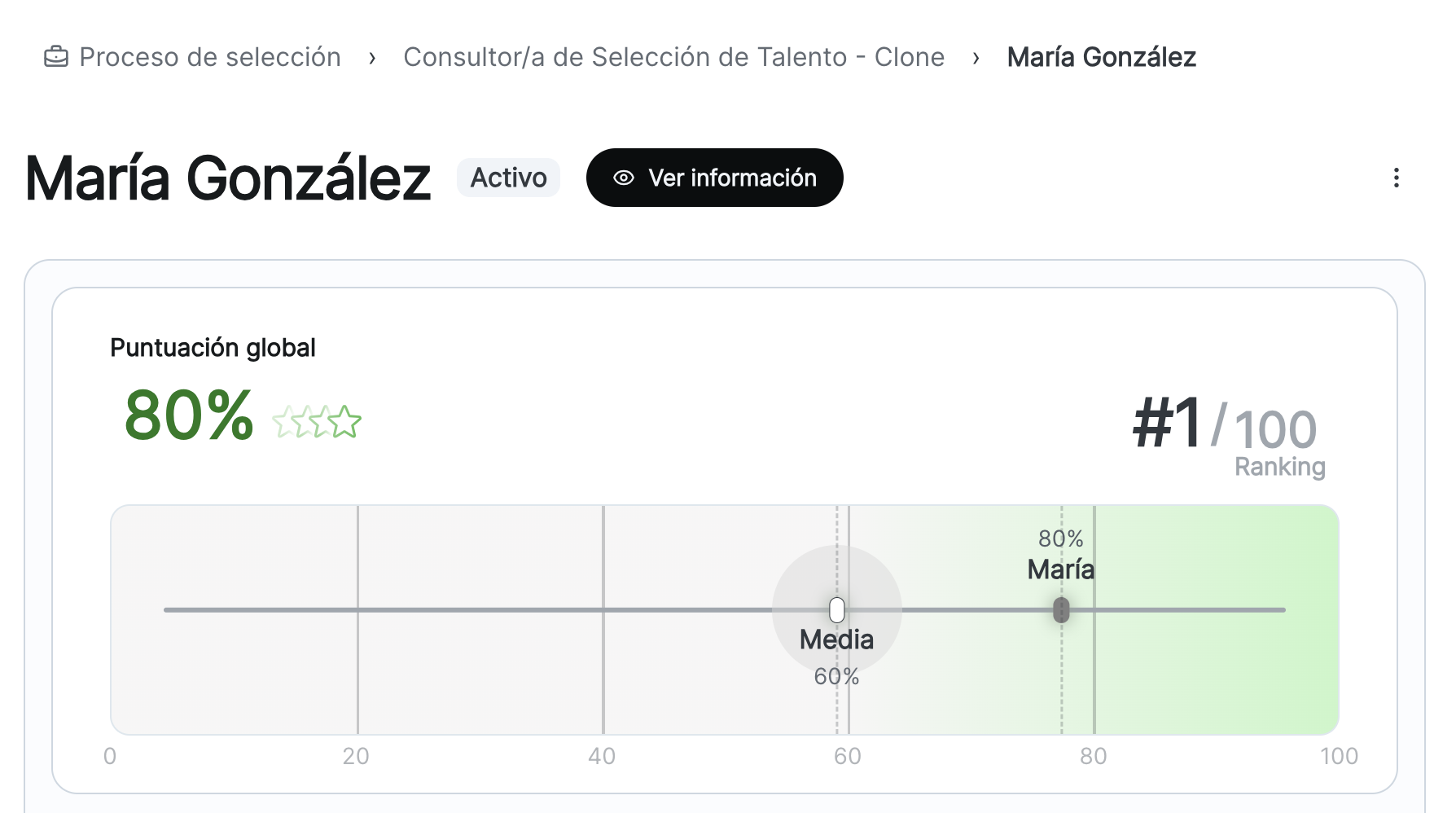Click the first rating star
Image resolution: width=1456 pixels, height=813 pixels.
coord(287,422)
